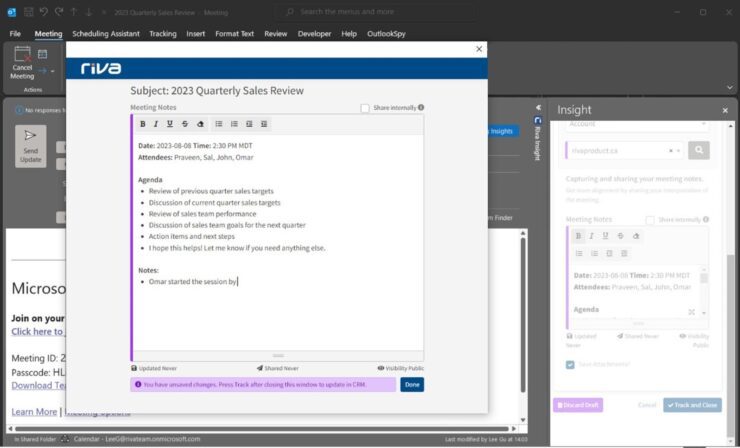Enable Share internally in the Riva dialog
This screenshot has height=448, width=740.
[x=365, y=108]
